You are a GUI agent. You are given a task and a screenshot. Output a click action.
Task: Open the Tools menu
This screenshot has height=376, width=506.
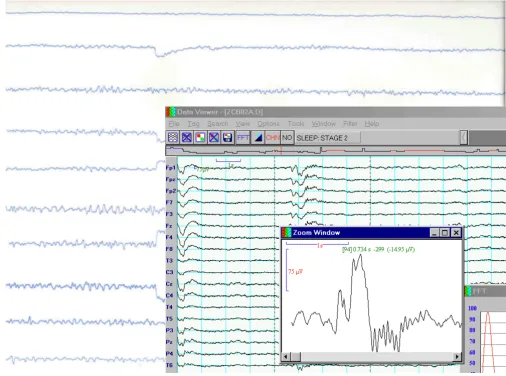[x=296, y=124]
